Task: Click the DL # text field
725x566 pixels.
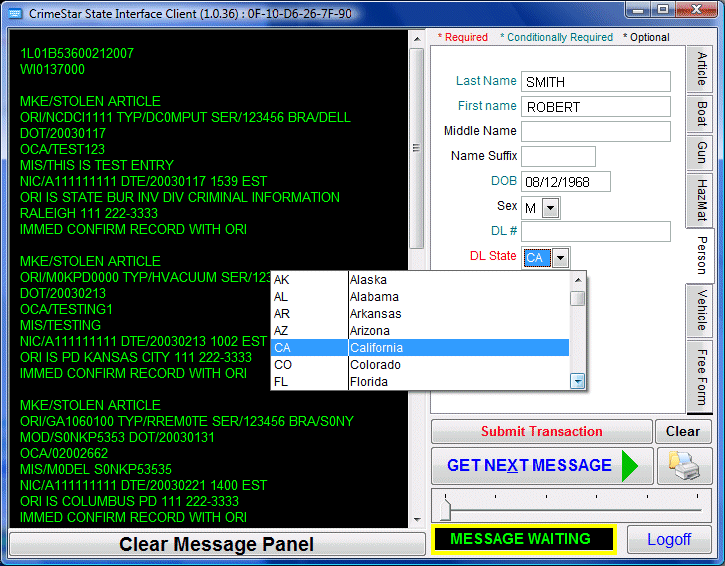Action: (x=595, y=231)
